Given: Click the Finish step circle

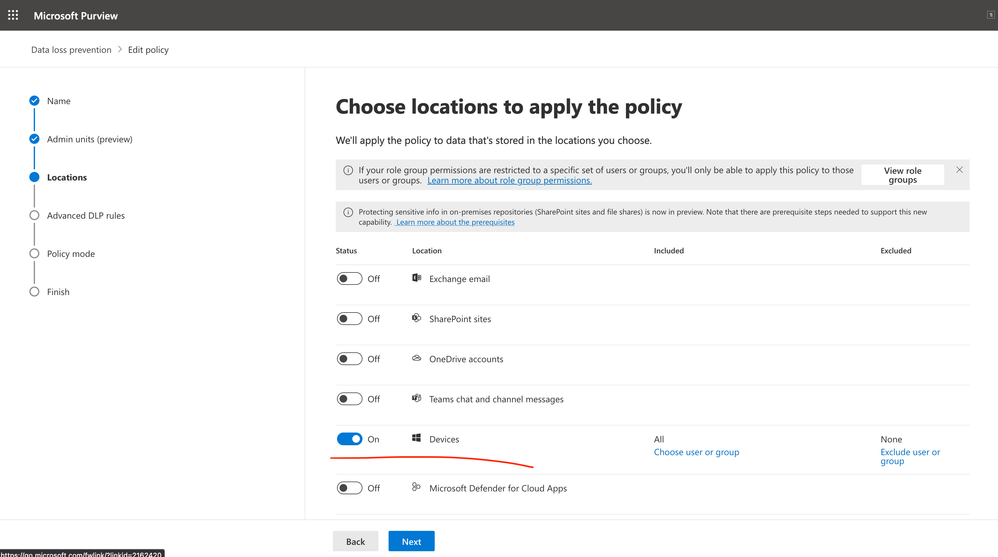Looking at the screenshot, I should pyautogui.click(x=34, y=292).
